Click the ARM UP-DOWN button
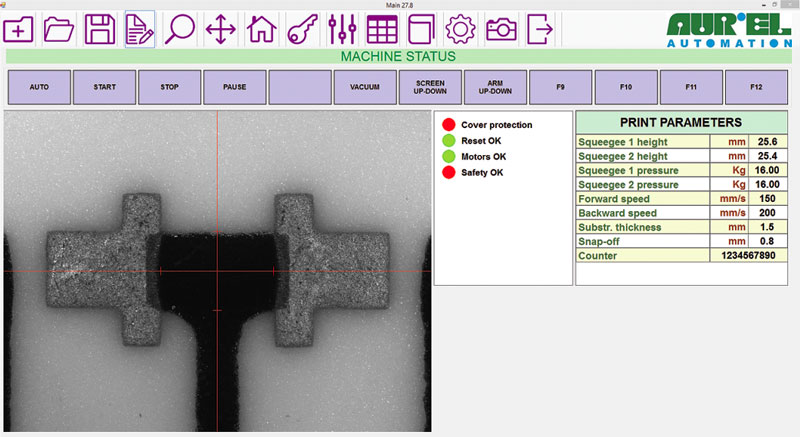 click(x=495, y=87)
